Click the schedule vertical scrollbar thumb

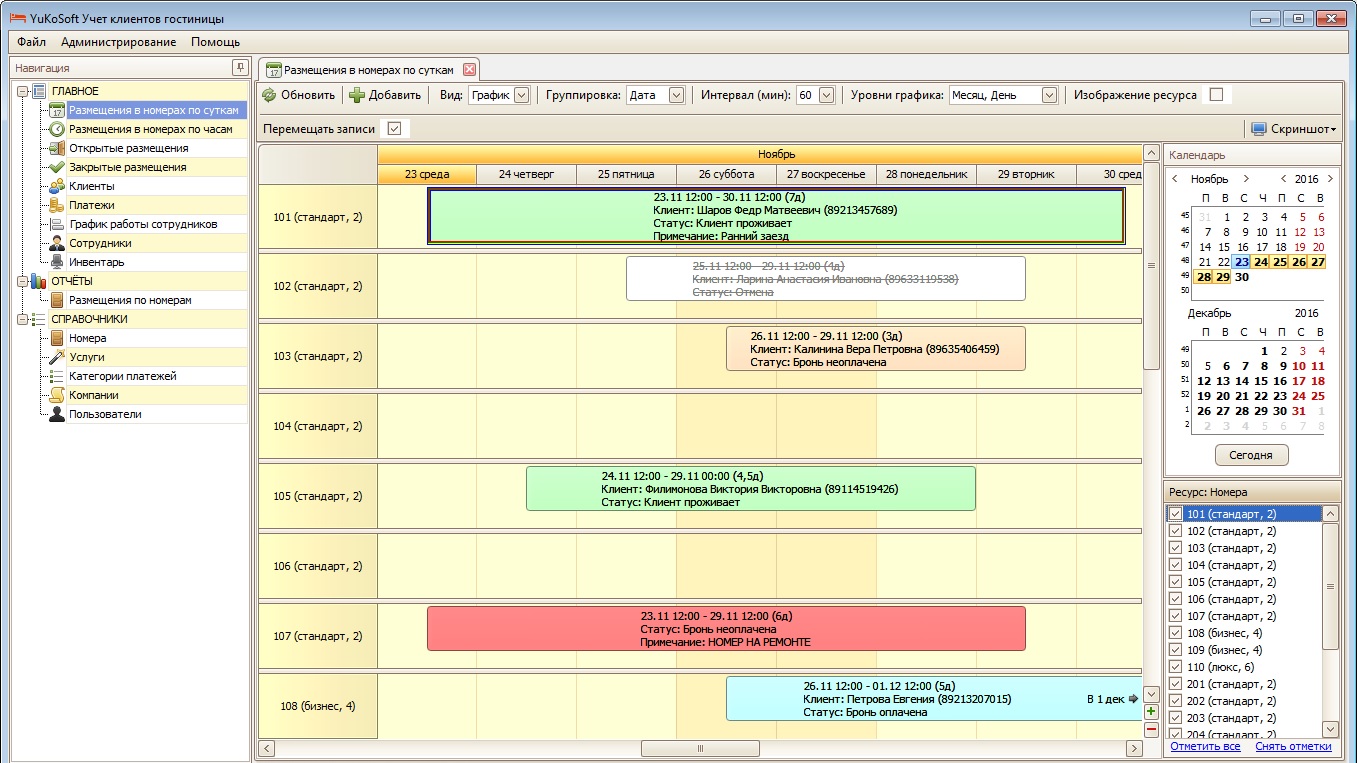pyautogui.click(x=1151, y=265)
